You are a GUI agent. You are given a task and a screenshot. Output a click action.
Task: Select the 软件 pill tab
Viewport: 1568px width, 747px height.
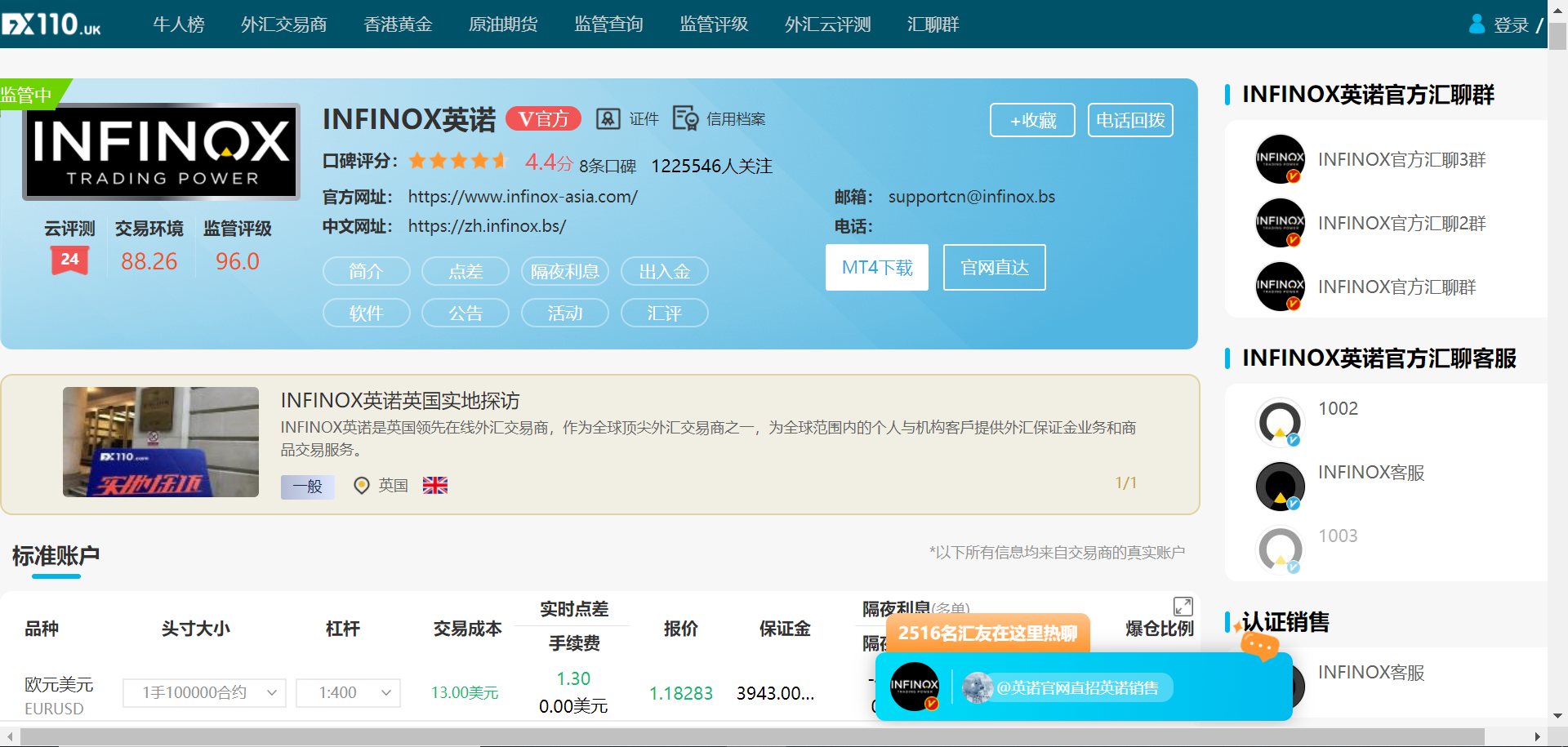tap(367, 313)
